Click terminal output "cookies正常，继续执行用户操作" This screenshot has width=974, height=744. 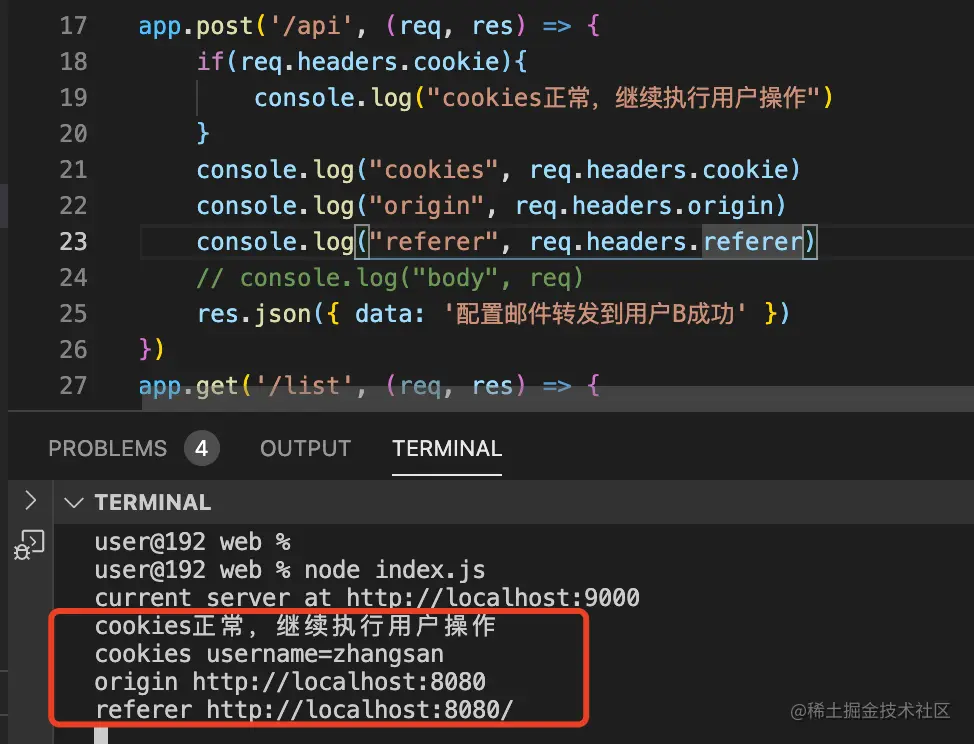[x=295, y=625]
